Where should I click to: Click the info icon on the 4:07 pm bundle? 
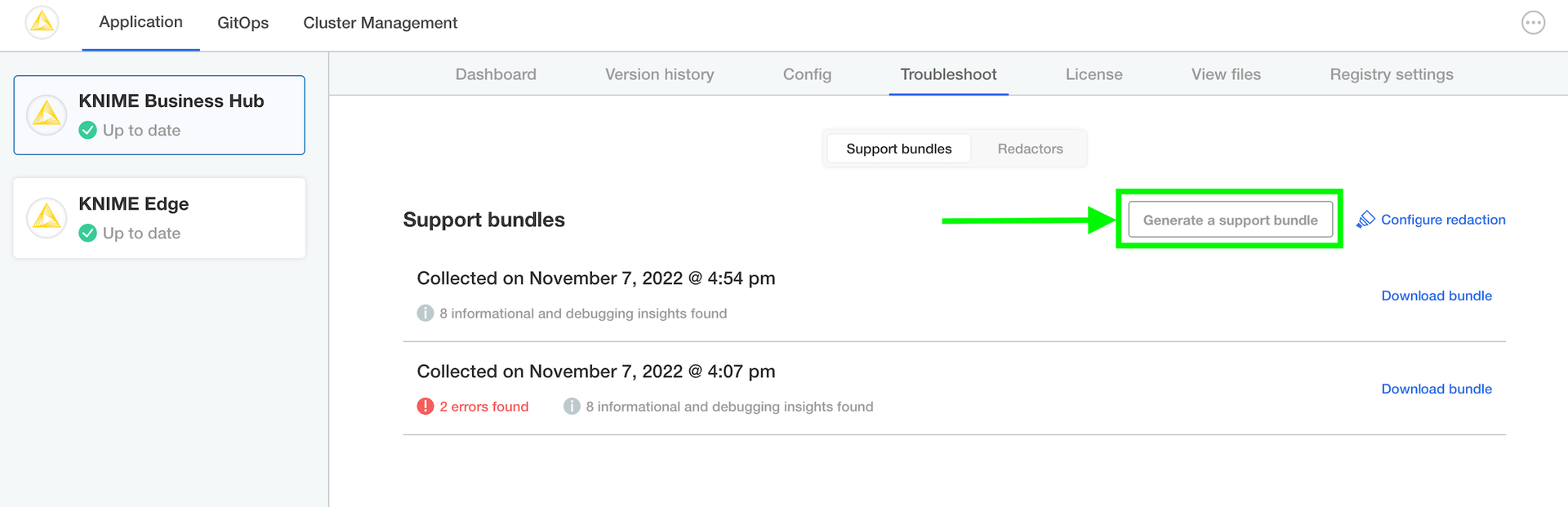click(x=572, y=407)
